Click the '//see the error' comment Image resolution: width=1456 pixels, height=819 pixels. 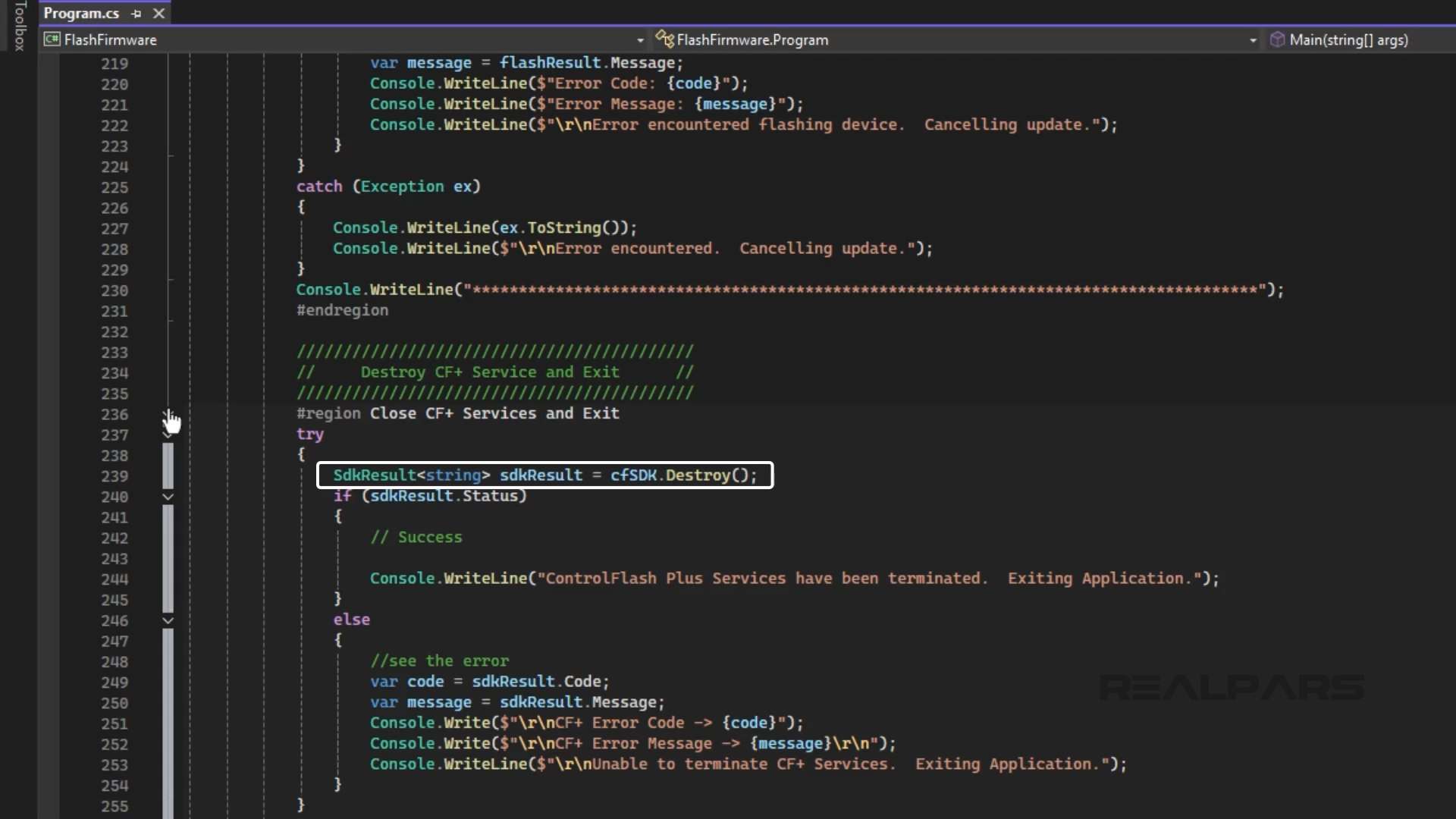point(439,661)
